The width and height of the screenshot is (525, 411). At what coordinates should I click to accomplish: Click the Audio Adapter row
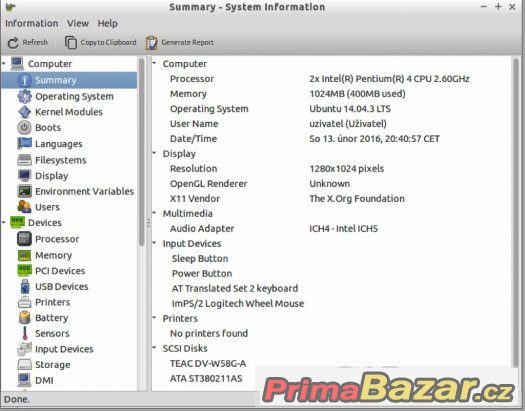[331, 229]
